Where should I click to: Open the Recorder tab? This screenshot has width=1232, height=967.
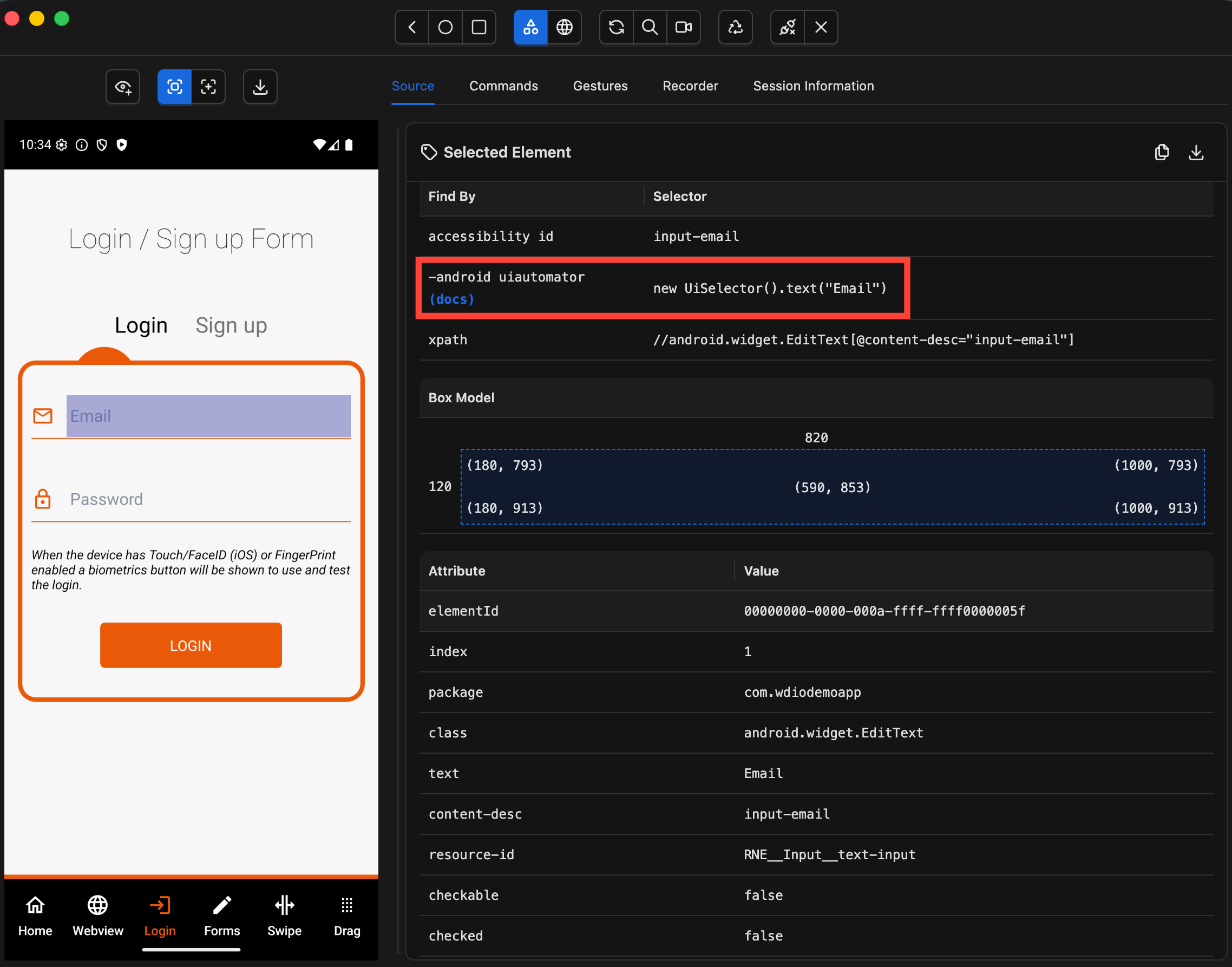click(690, 86)
